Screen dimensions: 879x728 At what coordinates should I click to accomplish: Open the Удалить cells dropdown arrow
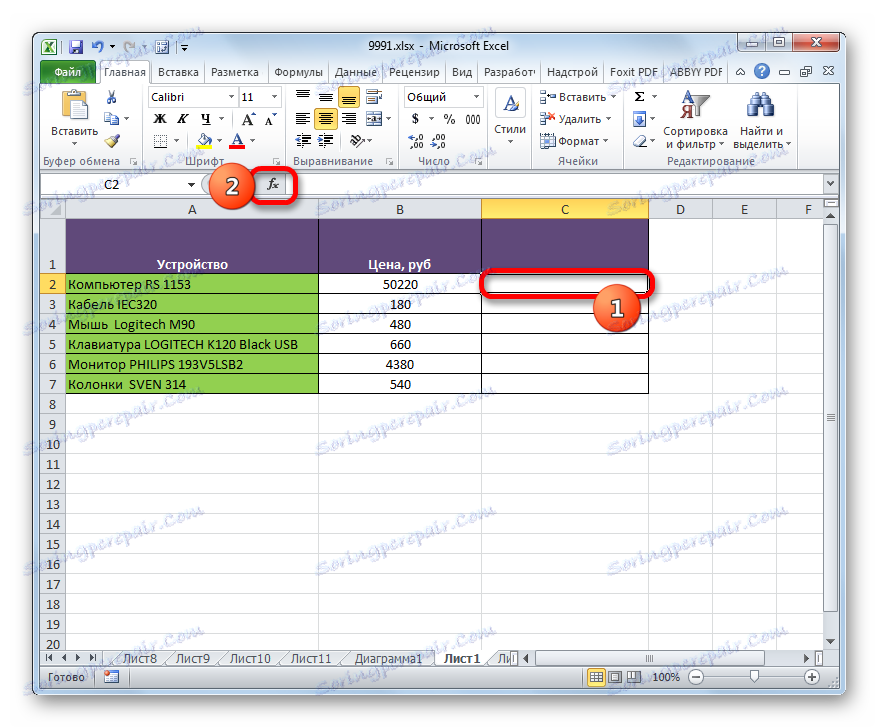608,119
